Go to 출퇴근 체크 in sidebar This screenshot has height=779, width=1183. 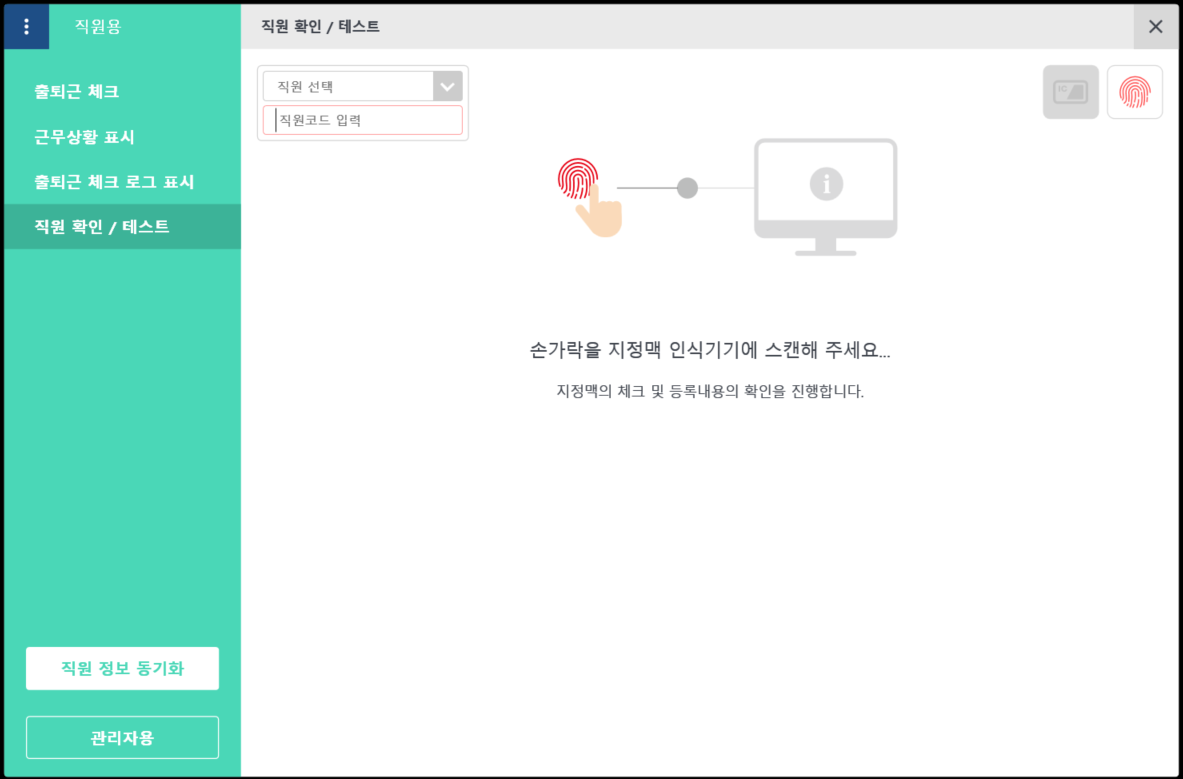click(77, 92)
